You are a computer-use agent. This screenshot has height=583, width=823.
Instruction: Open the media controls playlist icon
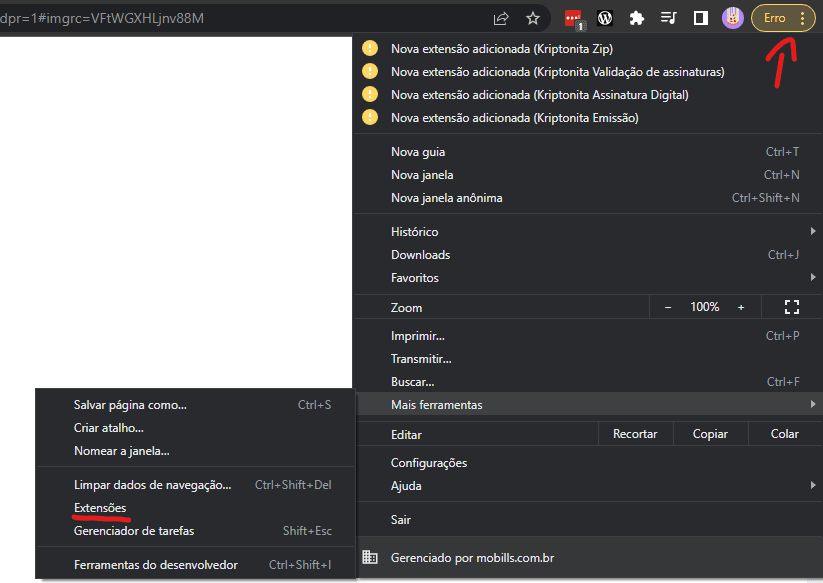coord(669,18)
